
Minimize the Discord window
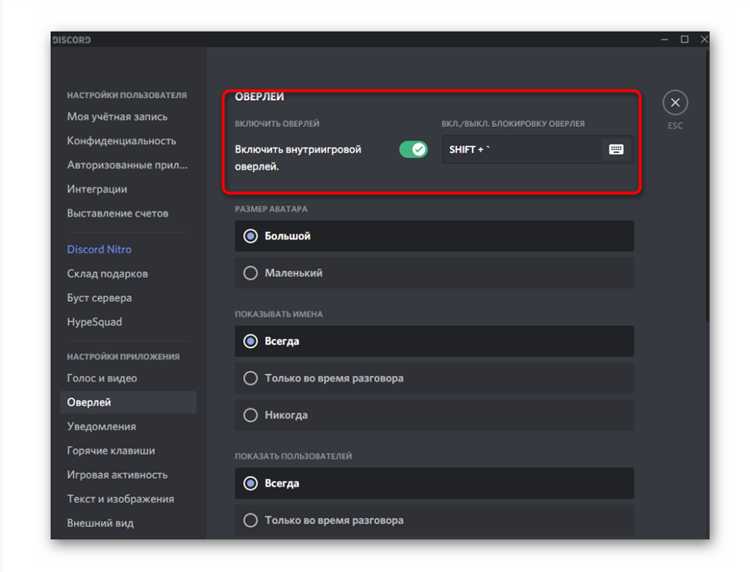(664, 39)
